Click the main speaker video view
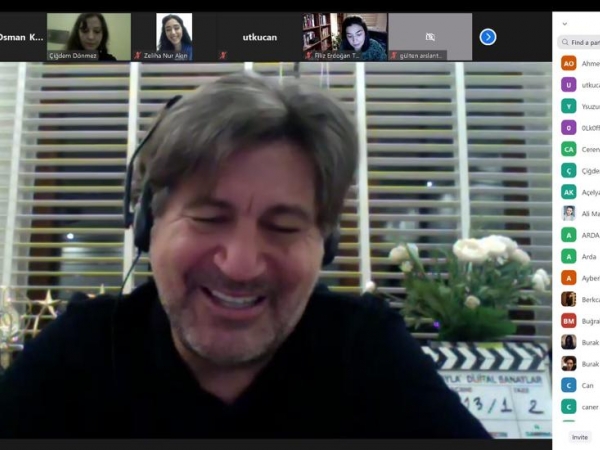This screenshot has width=600, height=450. pos(276,251)
